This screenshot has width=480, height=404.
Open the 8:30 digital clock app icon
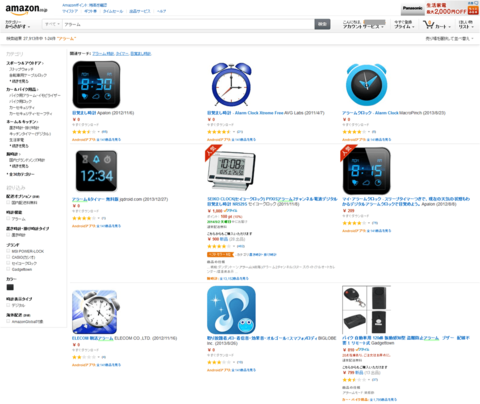coord(96,84)
